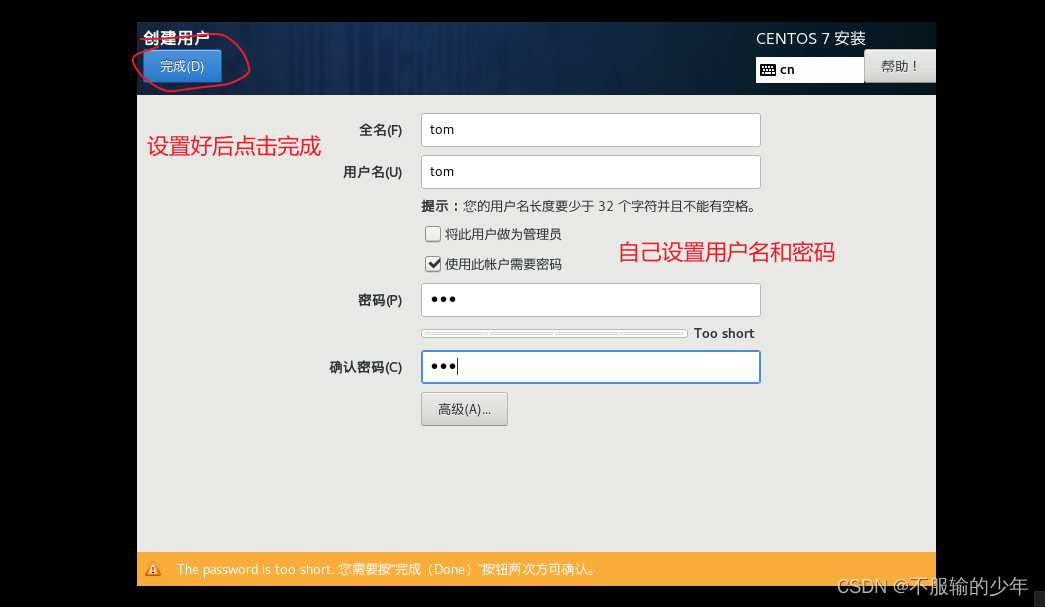Click the 用户名(U) label
The height and width of the screenshot is (607, 1045).
coord(373,172)
